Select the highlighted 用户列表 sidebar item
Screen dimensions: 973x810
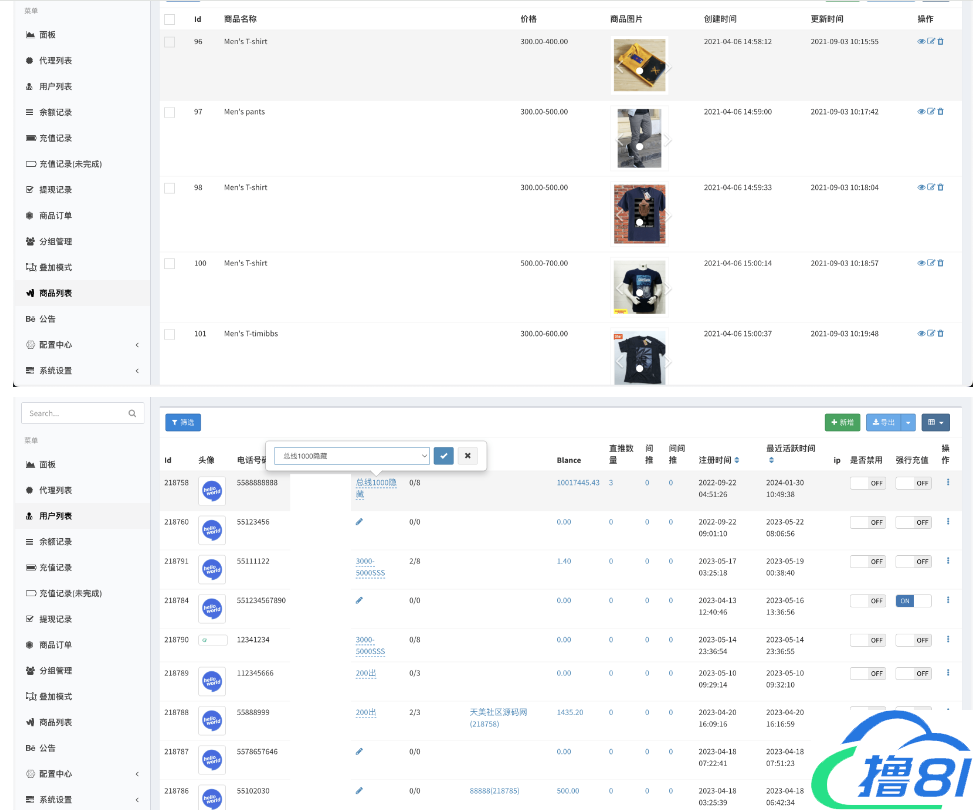click(55, 516)
